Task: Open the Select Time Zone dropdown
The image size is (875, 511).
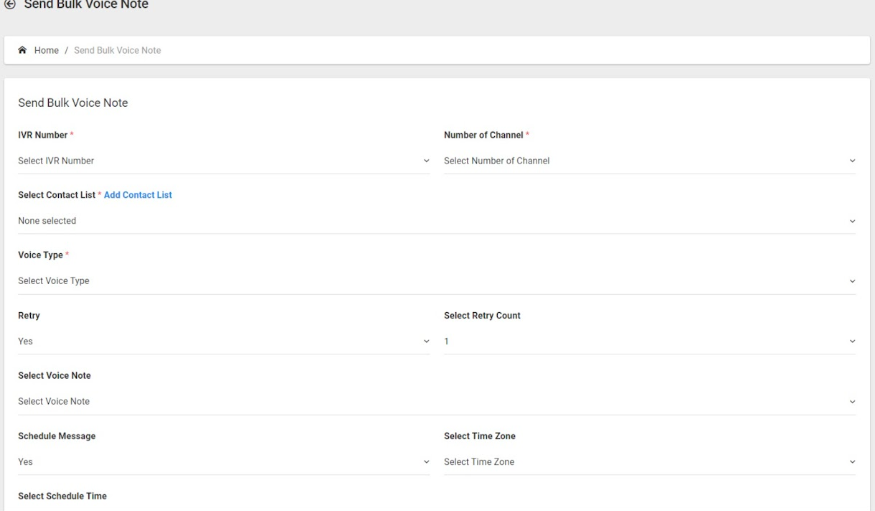Action: [x=650, y=462]
